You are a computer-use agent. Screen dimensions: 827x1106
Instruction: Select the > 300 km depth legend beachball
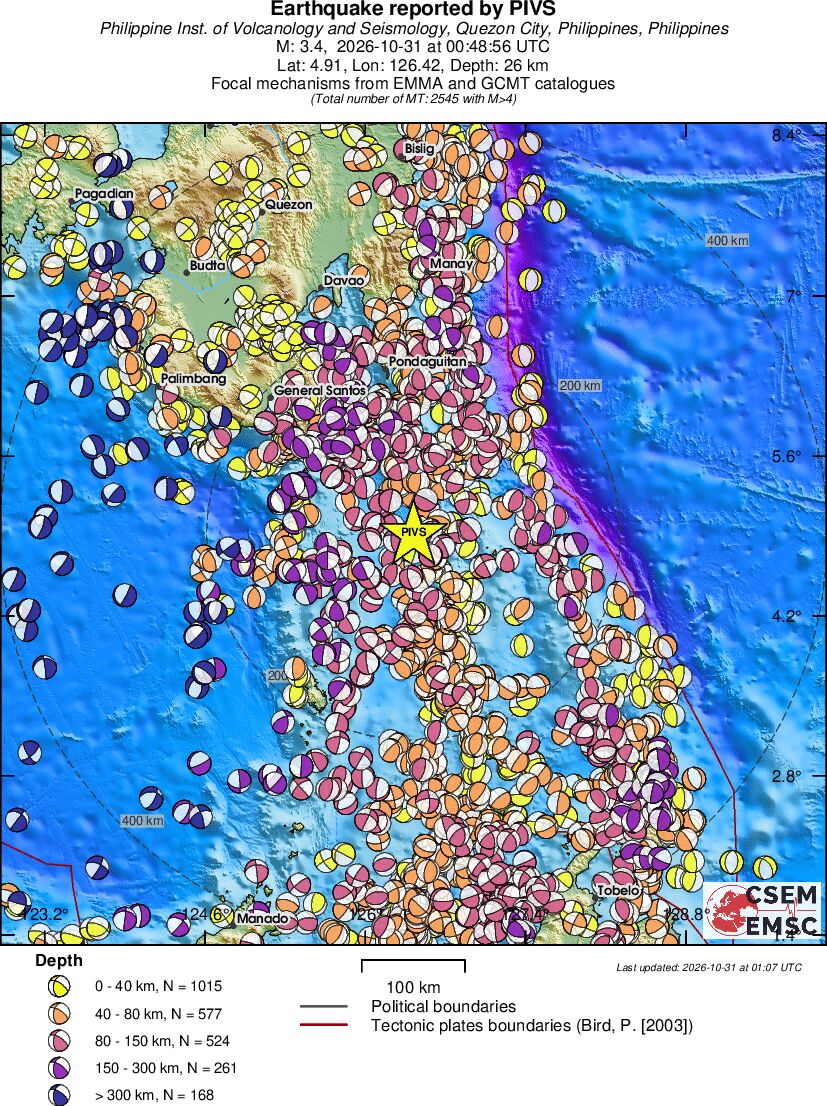(59, 1095)
